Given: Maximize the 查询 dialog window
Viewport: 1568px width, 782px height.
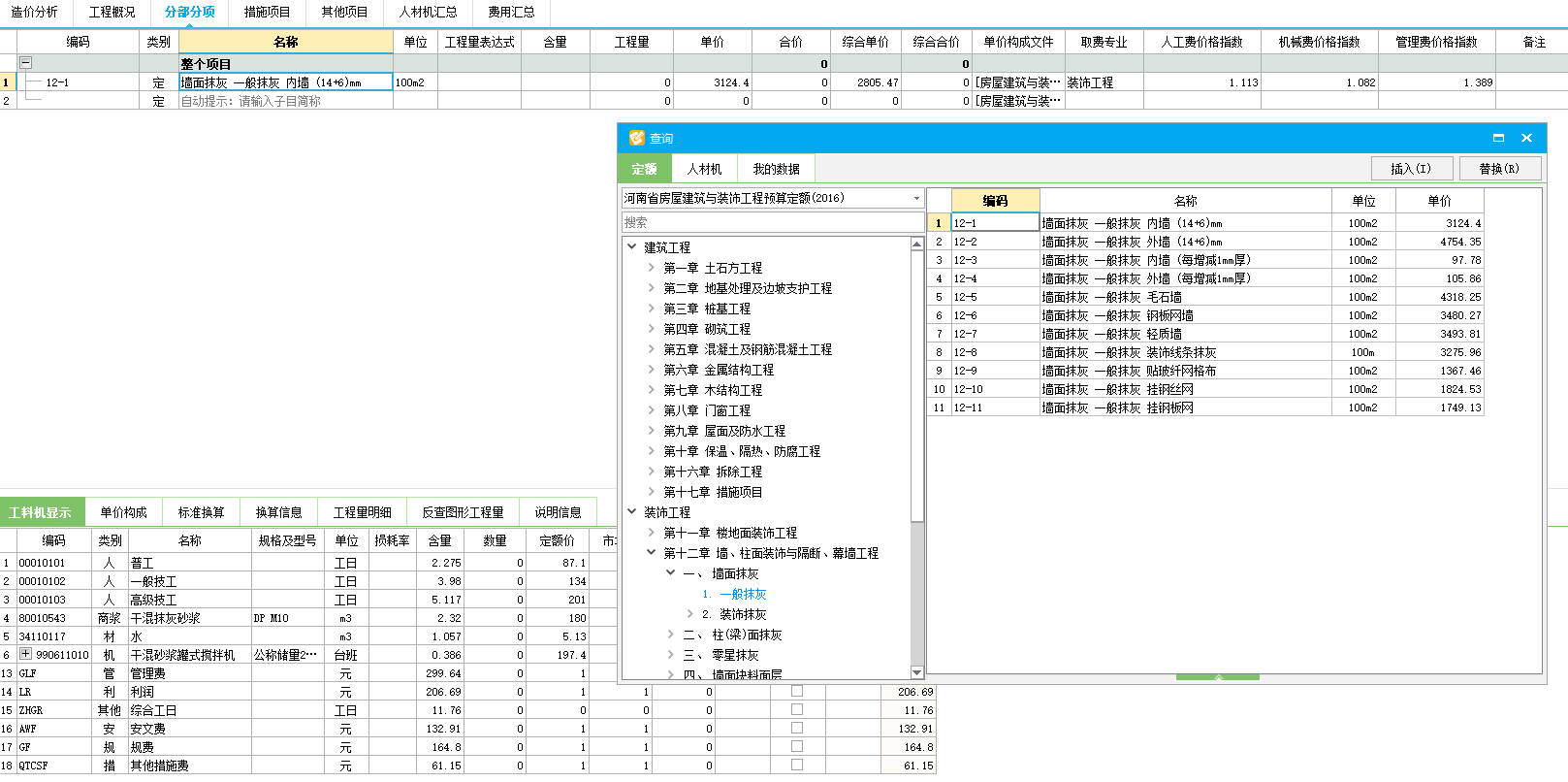Looking at the screenshot, I should click(x=1498, y=138).
